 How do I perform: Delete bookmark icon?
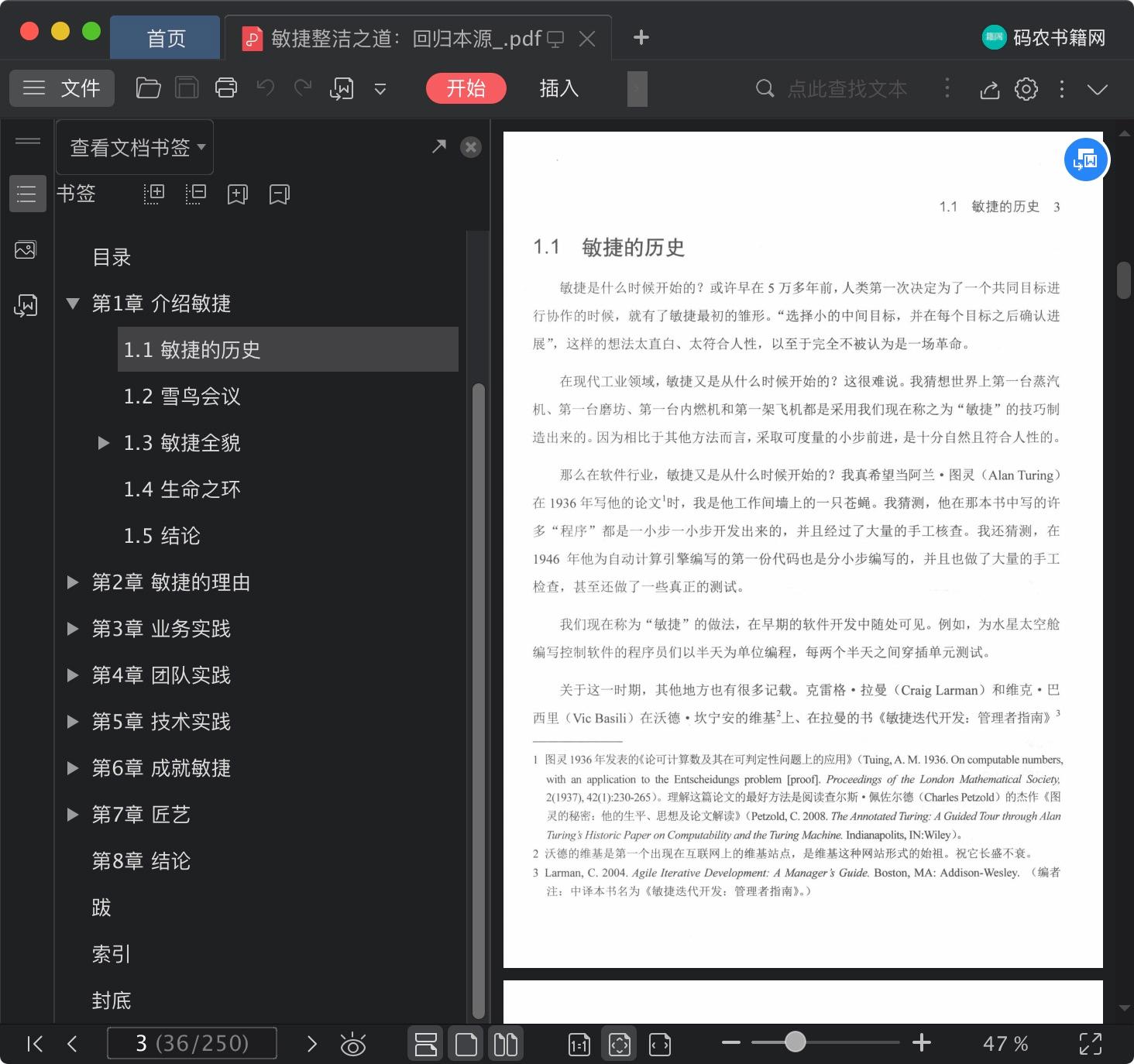click(x=279, y=194)
